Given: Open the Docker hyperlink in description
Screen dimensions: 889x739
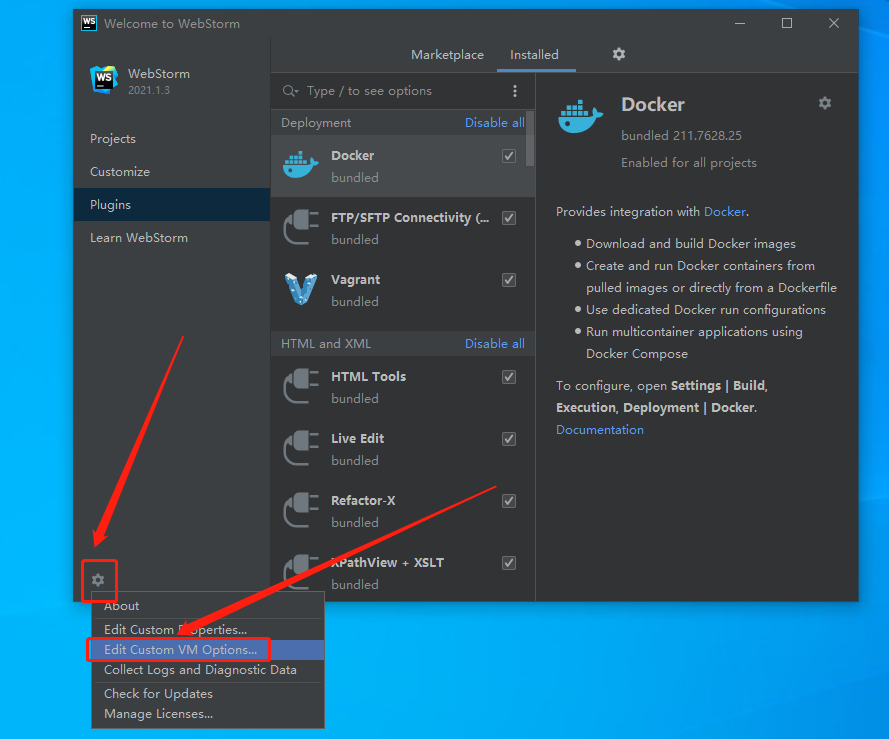Looking at the screenshot, I should point(725,212).
